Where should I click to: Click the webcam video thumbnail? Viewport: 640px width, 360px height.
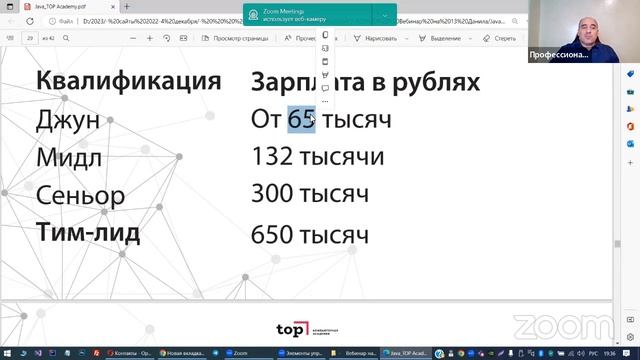(584, 31)
